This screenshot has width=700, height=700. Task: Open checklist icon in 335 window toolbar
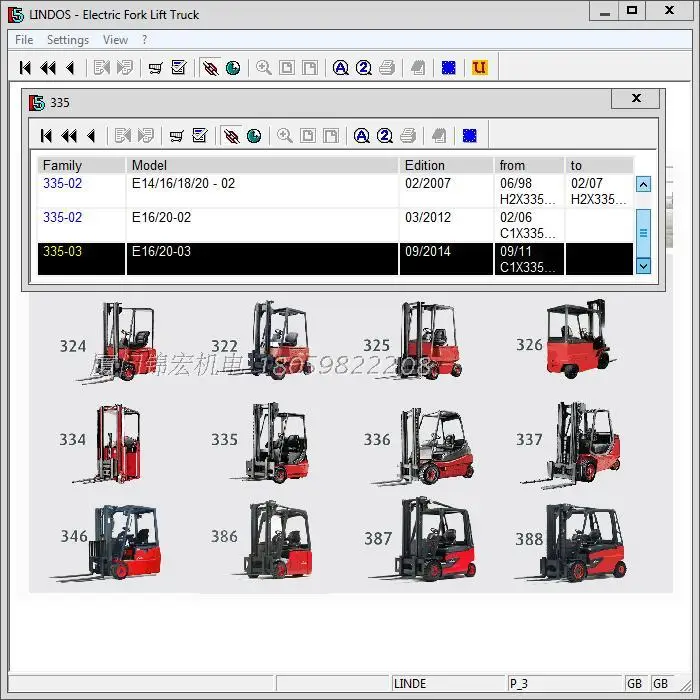(200, 136)
